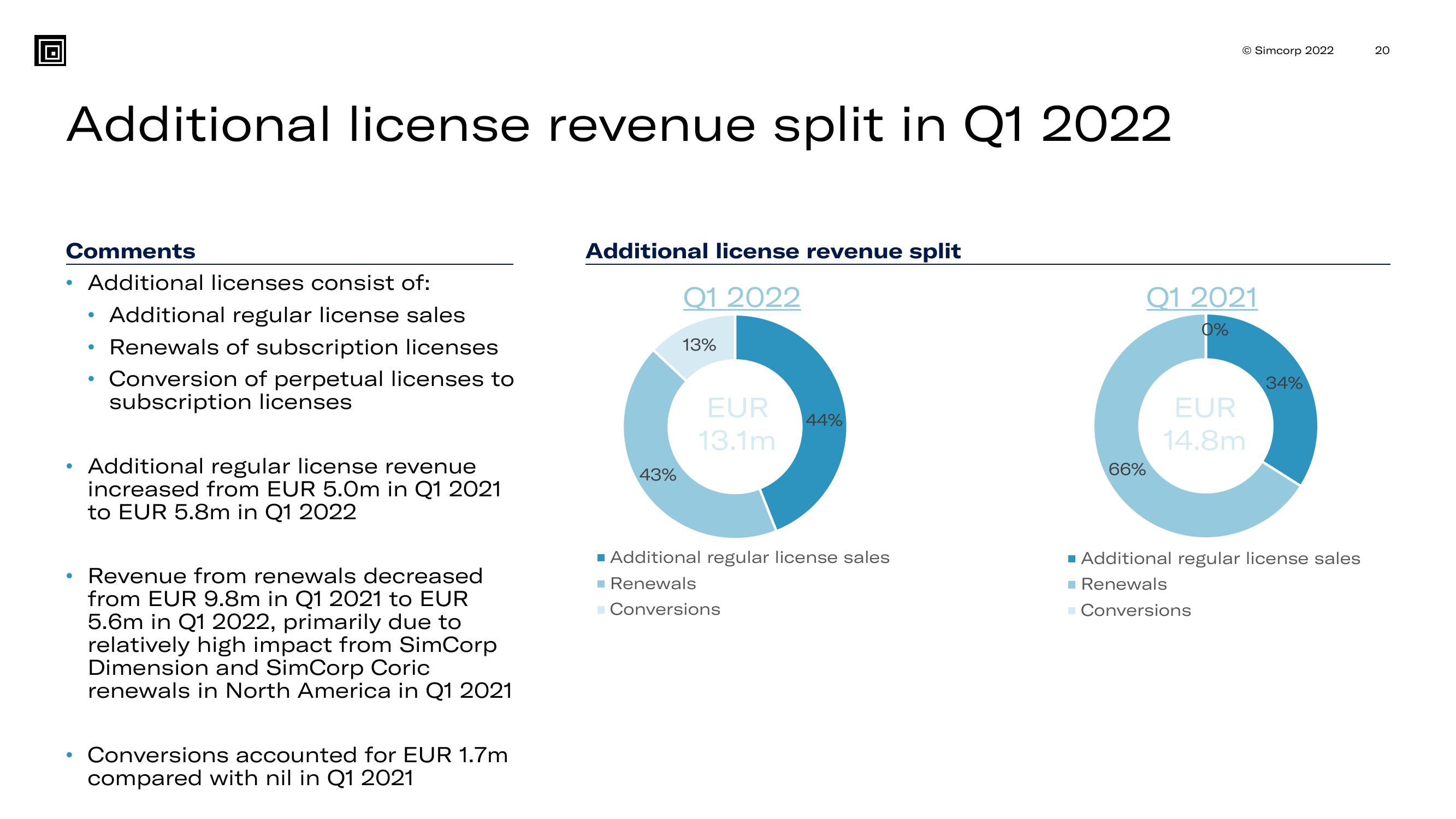This screenshot has width=1456, height=819.
Task: Click the sub-bullet 'Renewals of subscription licenses'
Action: coord(304,348)
